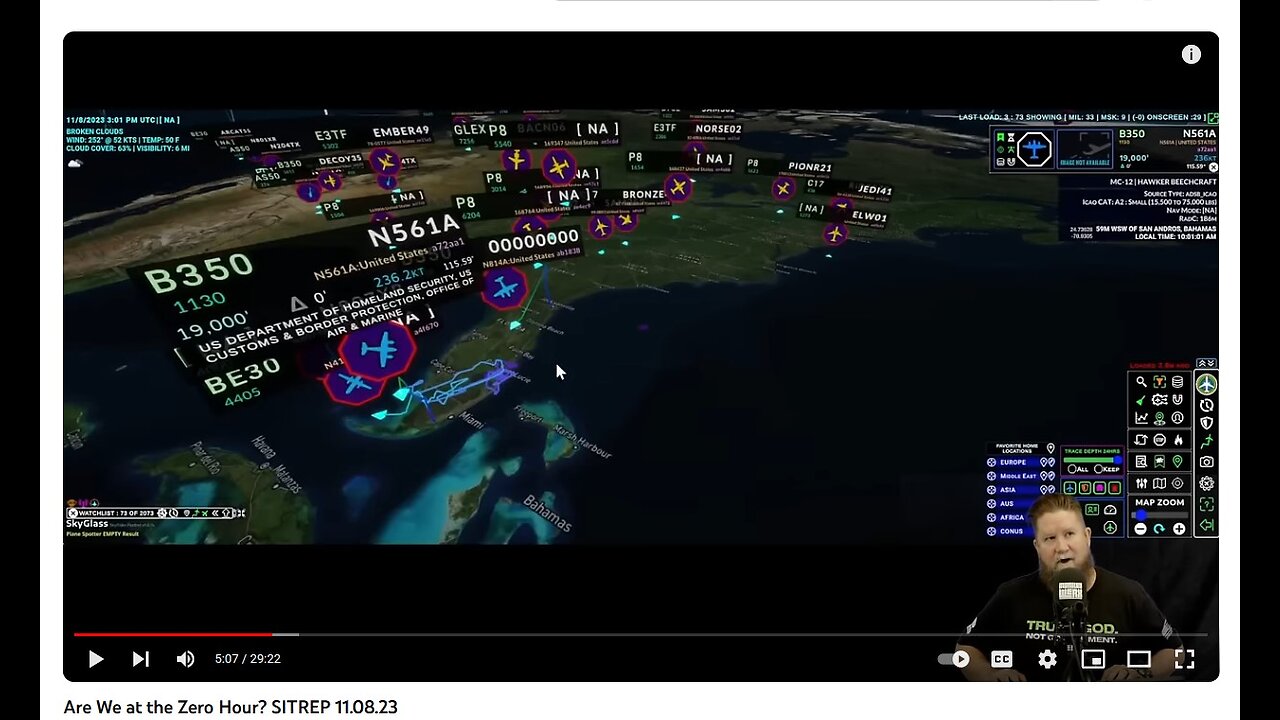Enter fullscreen mode
1280x720 pixels.
[x=1185, y=659]
